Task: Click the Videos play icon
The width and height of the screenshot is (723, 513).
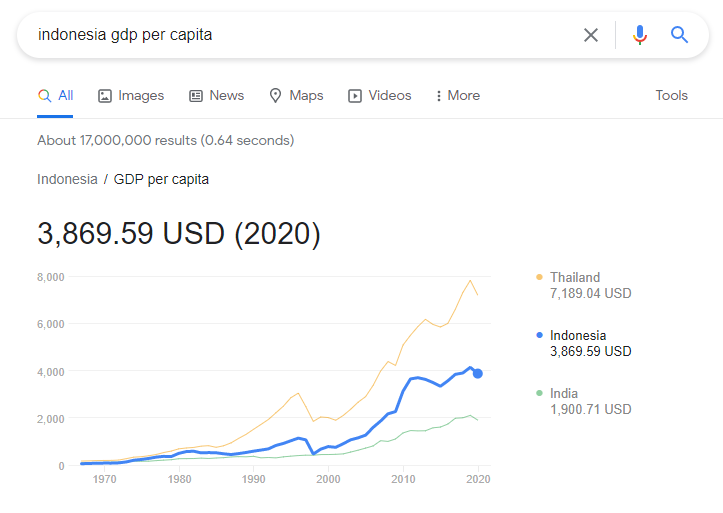Action: click(x=355, y=96)
